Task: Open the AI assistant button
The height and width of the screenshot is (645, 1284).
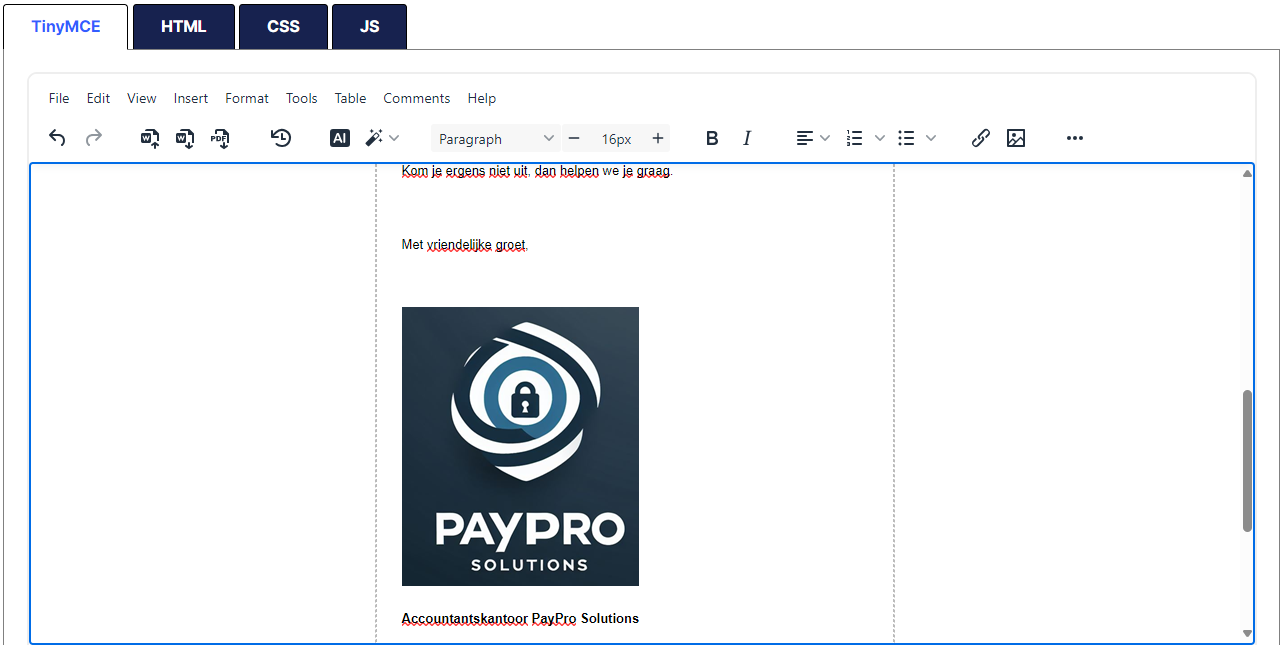Action: [x=340, y=138]
